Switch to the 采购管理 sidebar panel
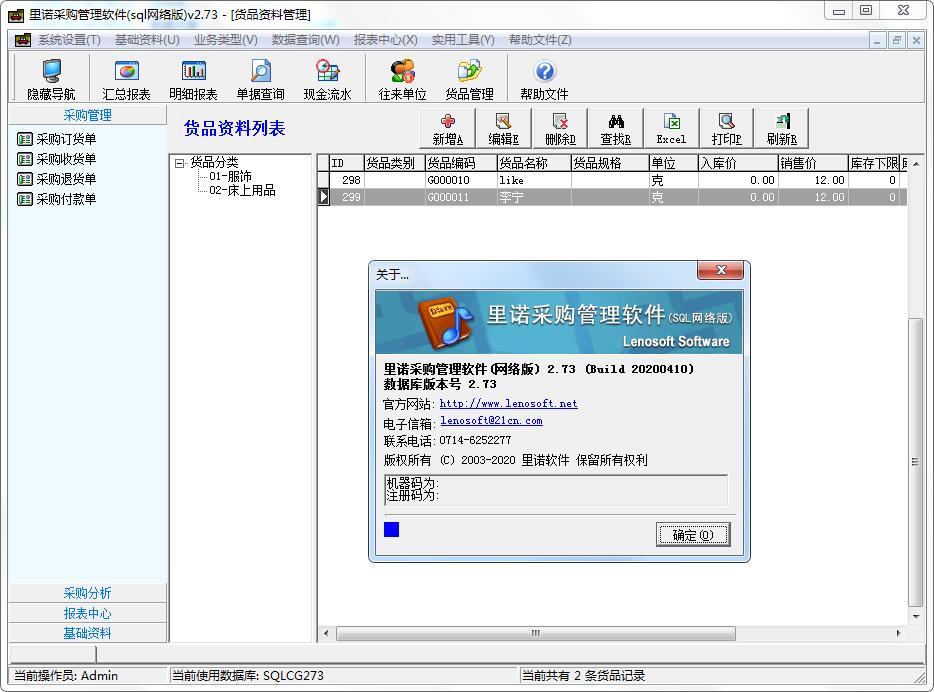 tap(88, 115)
